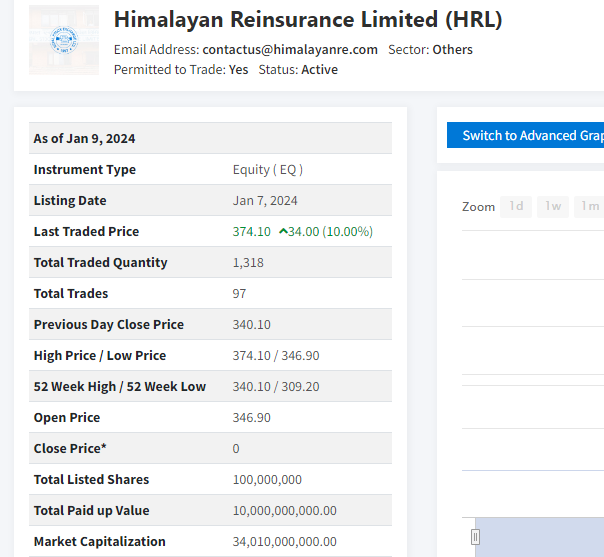Image resolution: width=604 pixels, height=557 pixels.
Task: Click the green up-arrow price change icon
Action: coord(283,232)
